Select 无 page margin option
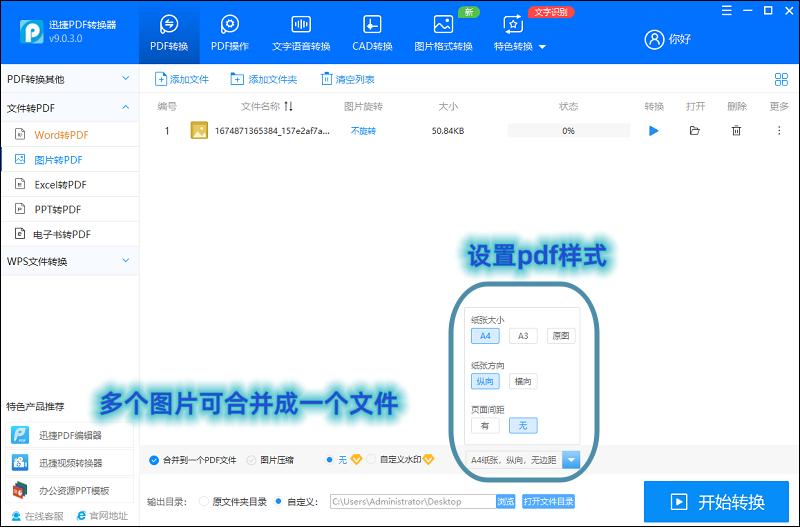800x528 pixels. point(523,425)
